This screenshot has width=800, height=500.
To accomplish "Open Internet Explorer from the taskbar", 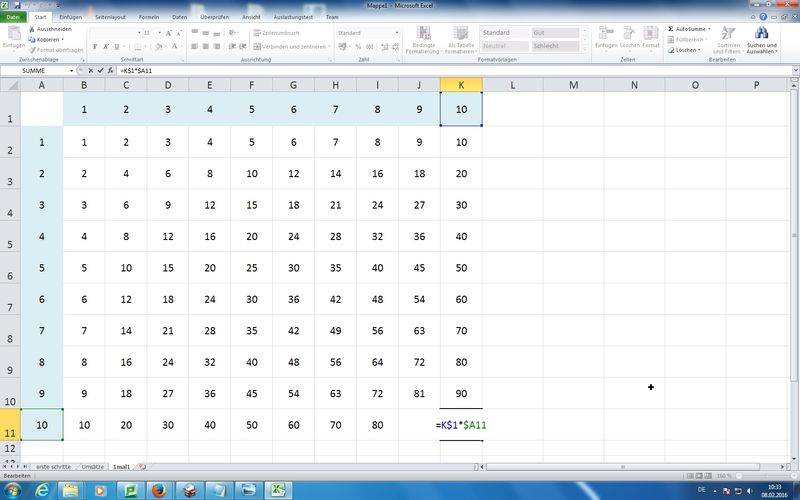I will pos(43,491).
